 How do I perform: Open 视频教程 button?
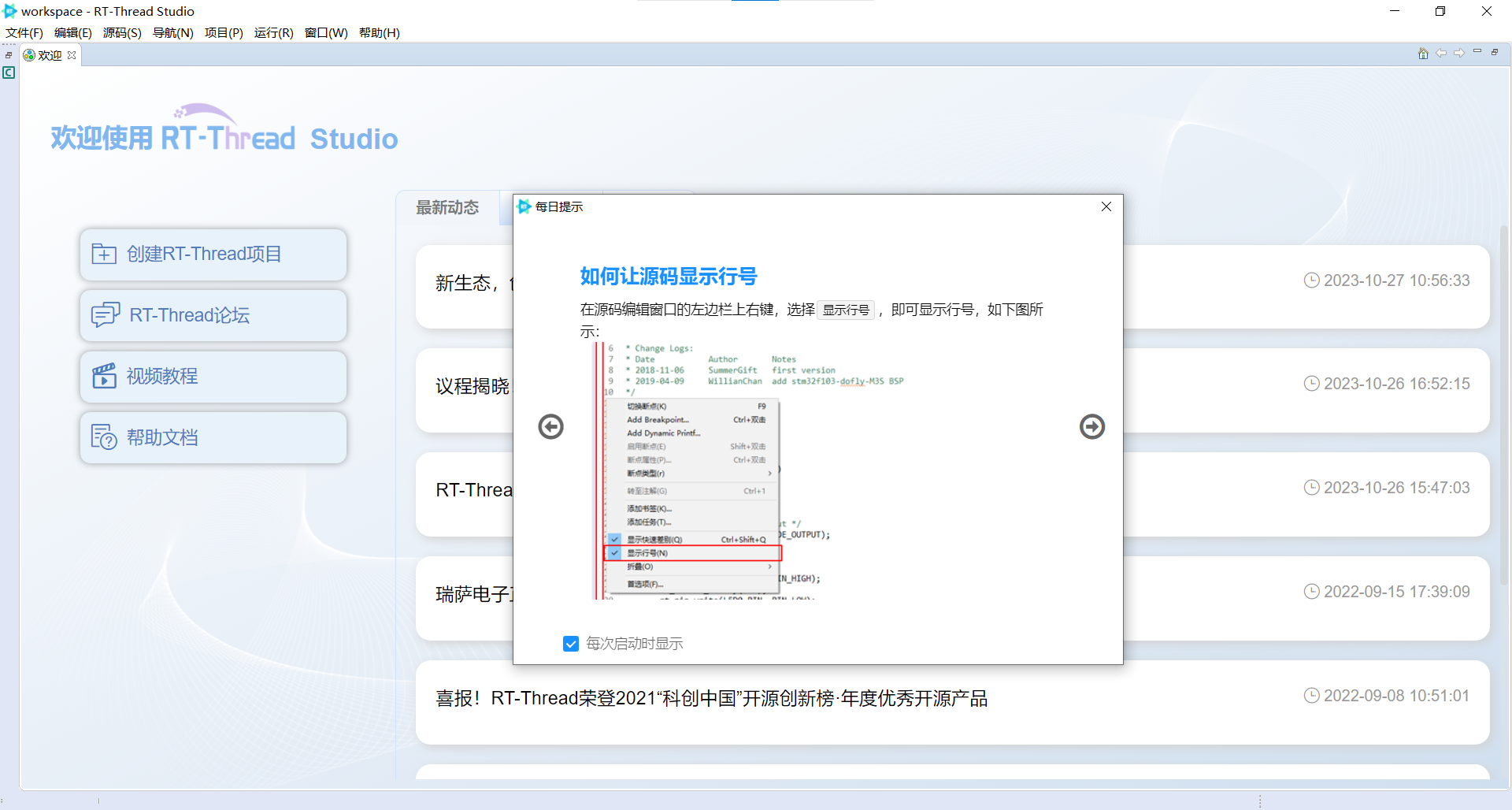(x=213, y=377)
